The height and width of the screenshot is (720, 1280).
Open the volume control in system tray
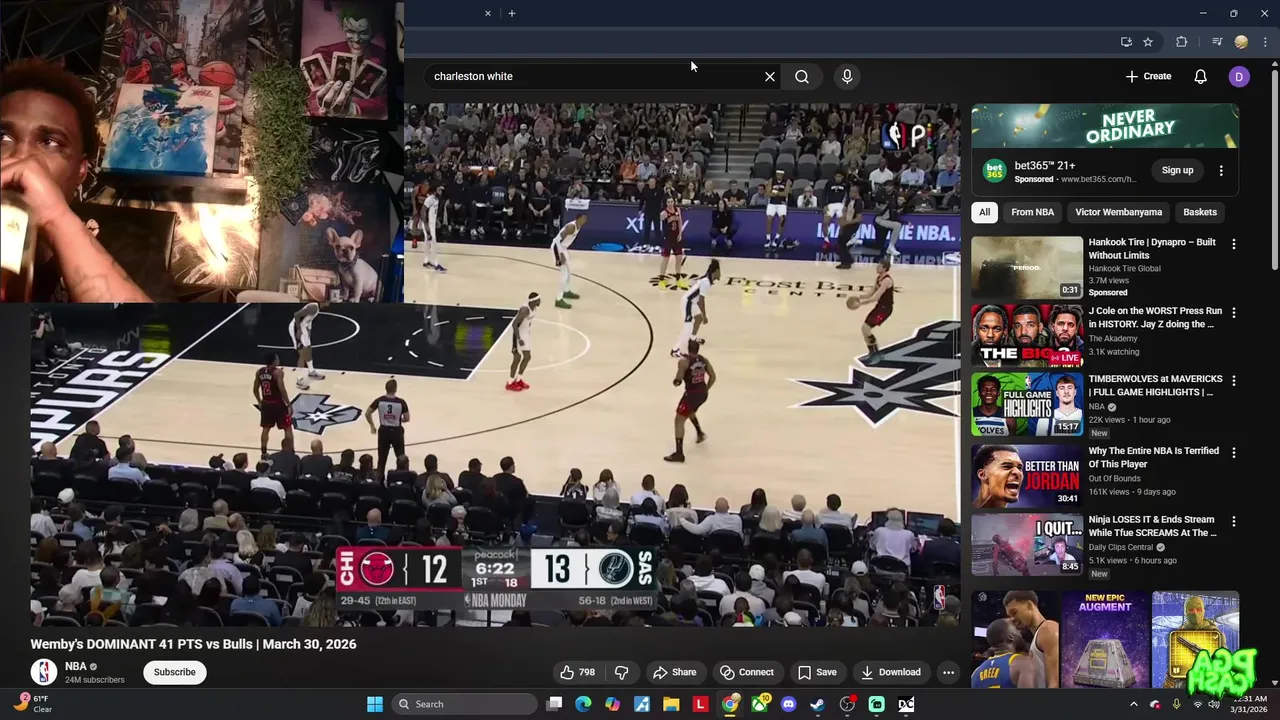coord(1214,704)
